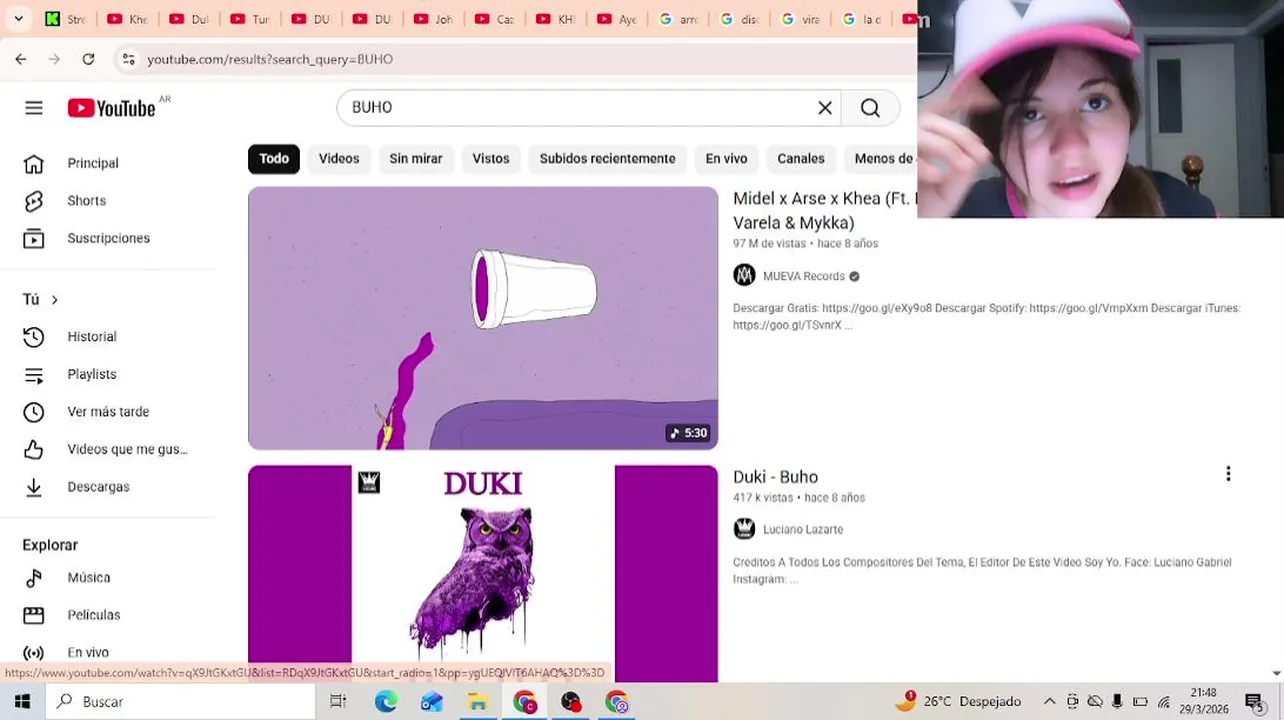Switch to the Caz browser tab
1284x720 pixels.
tap(494, 19)
